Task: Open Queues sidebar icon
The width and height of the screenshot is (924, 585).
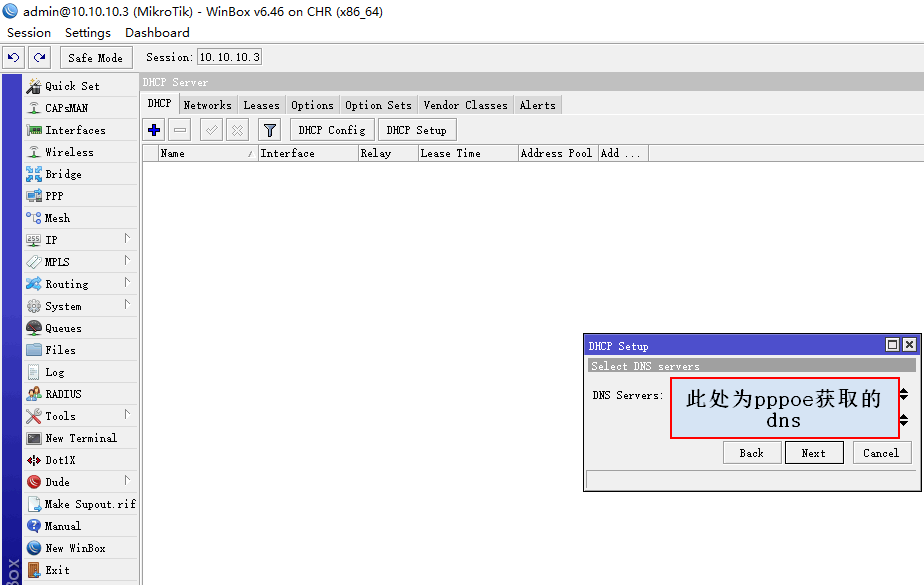Action: point(34,328)
